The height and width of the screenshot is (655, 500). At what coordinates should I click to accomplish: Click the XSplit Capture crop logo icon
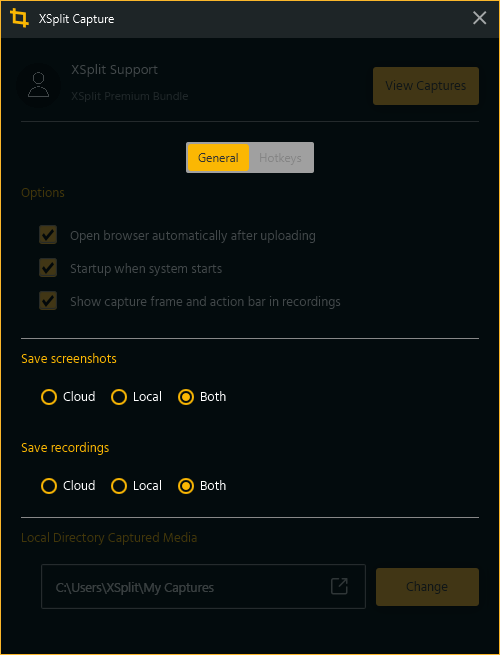point(19,18)
